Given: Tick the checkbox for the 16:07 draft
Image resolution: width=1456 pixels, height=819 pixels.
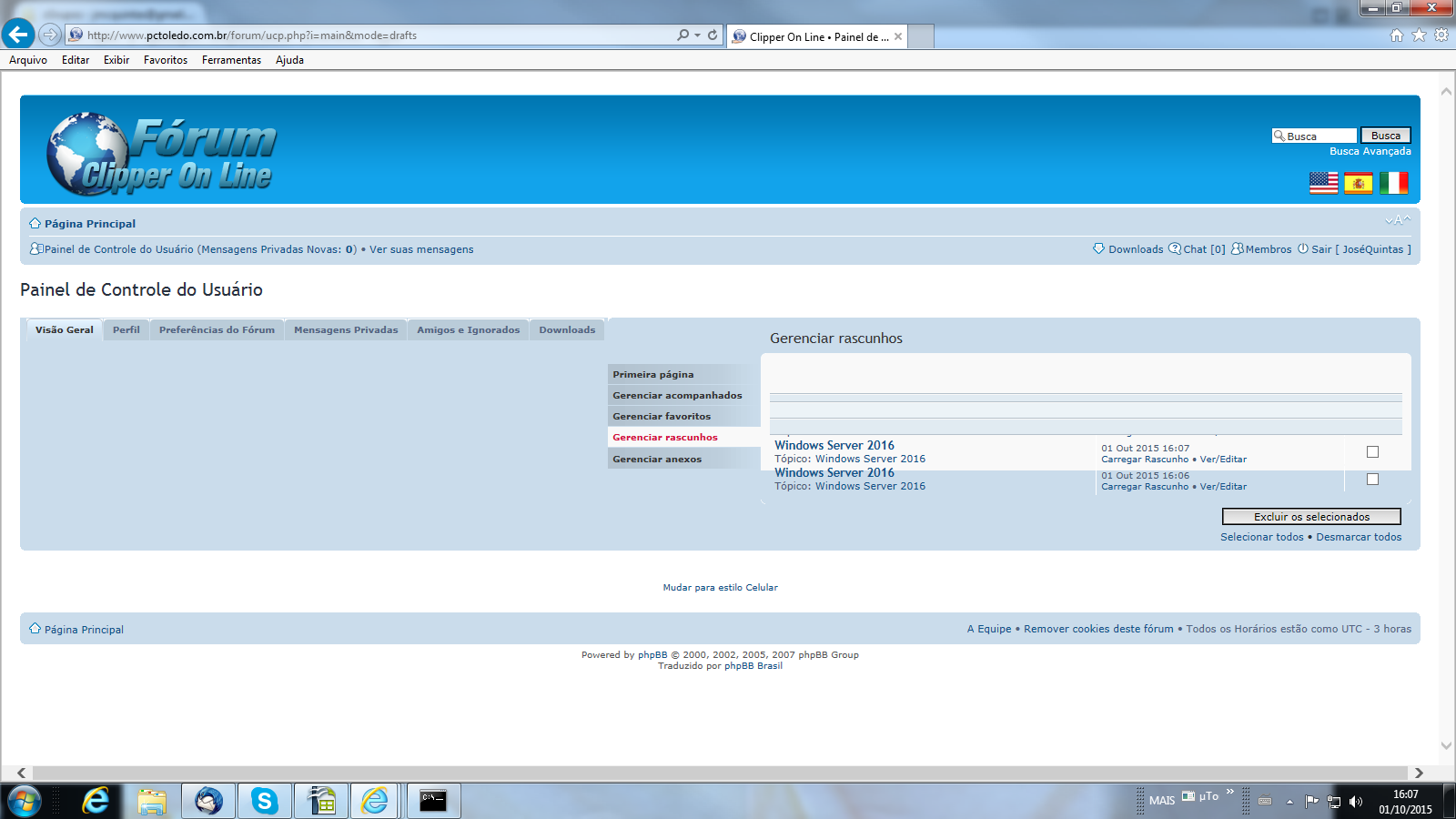Looking at the screenshot, I should (1372, 452).
